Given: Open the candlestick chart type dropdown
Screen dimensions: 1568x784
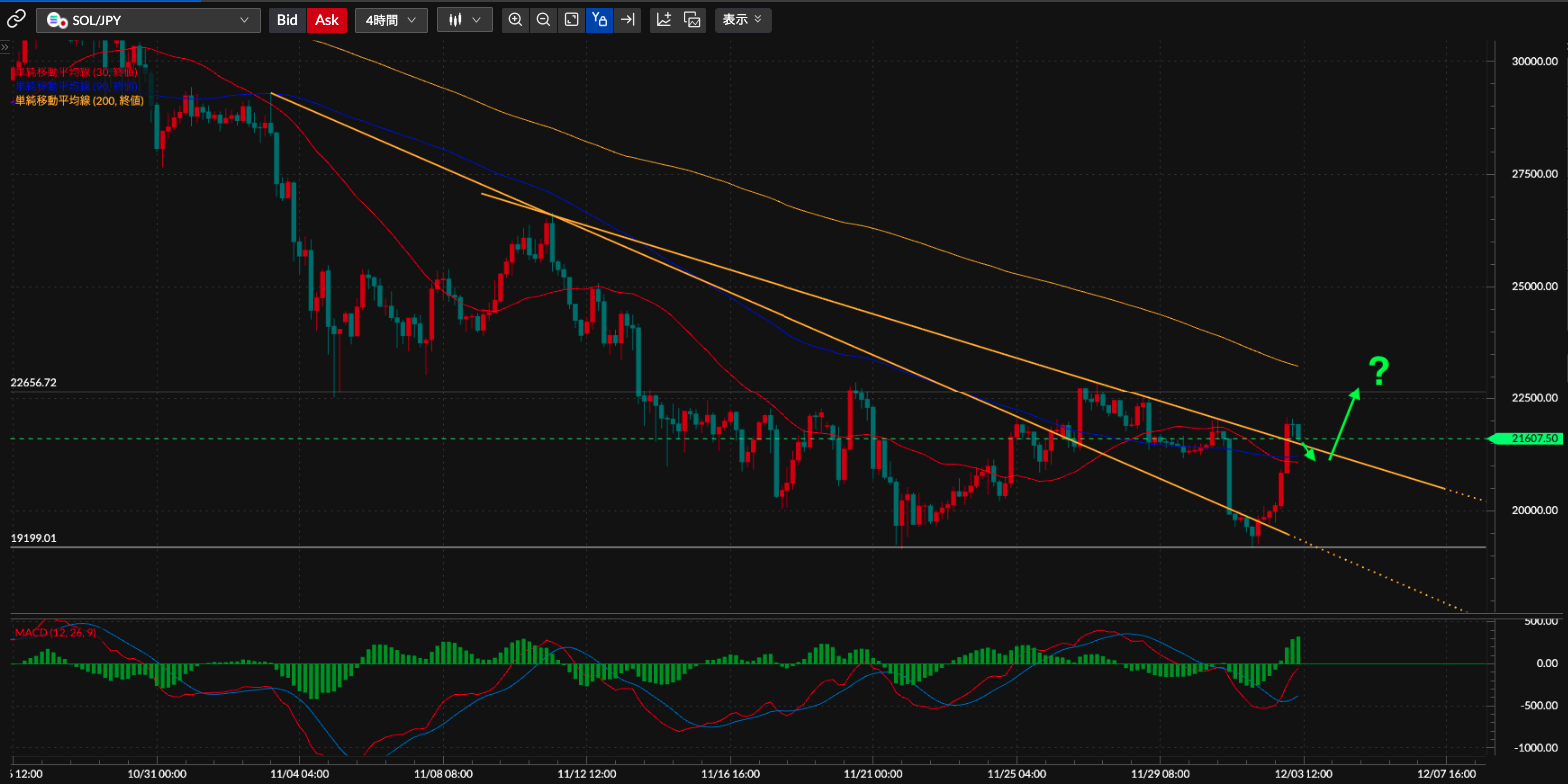Looking at the screenshot, I should point(464,20).
